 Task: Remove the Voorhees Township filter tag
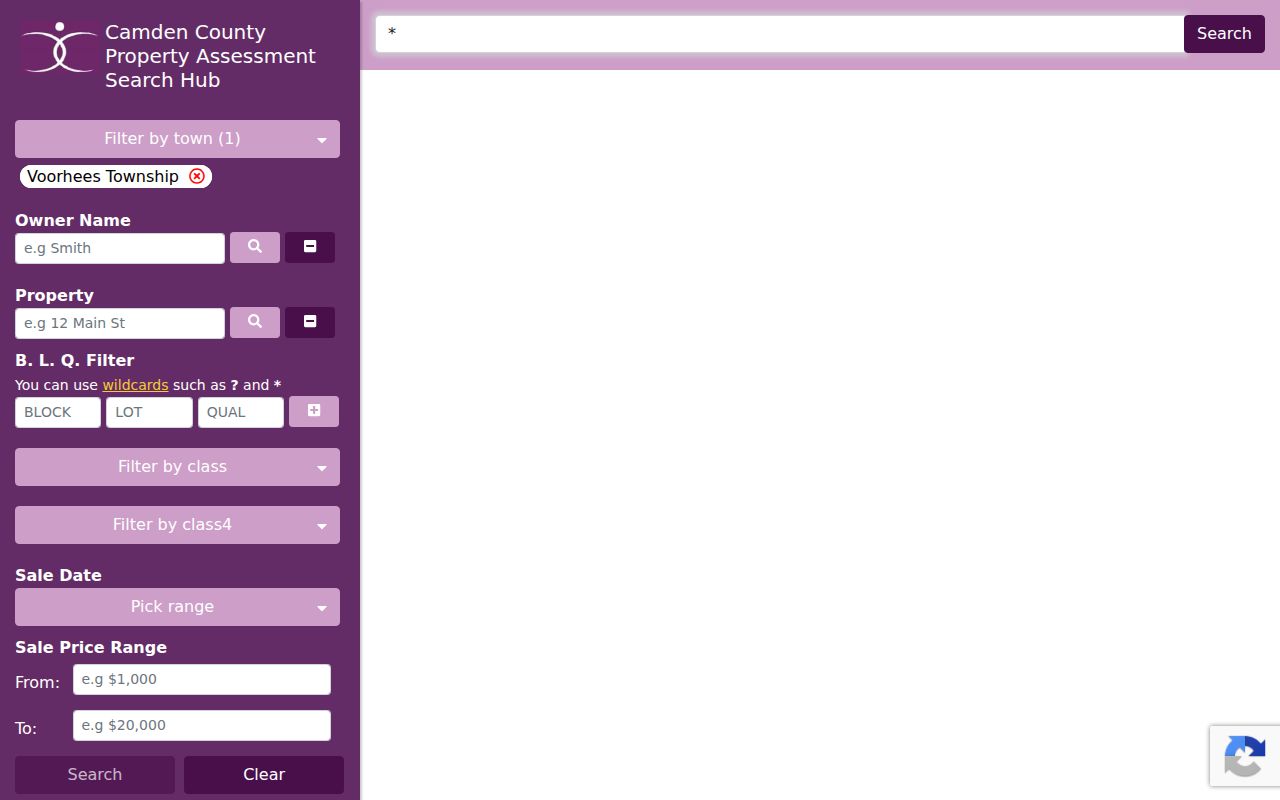(197, 176)
